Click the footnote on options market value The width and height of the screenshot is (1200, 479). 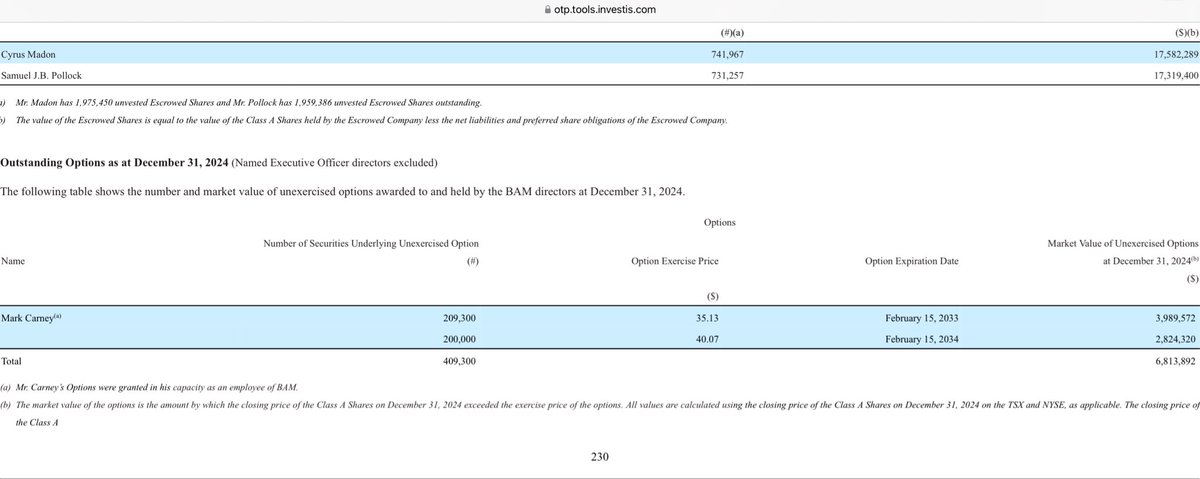(x=599, y=413)
